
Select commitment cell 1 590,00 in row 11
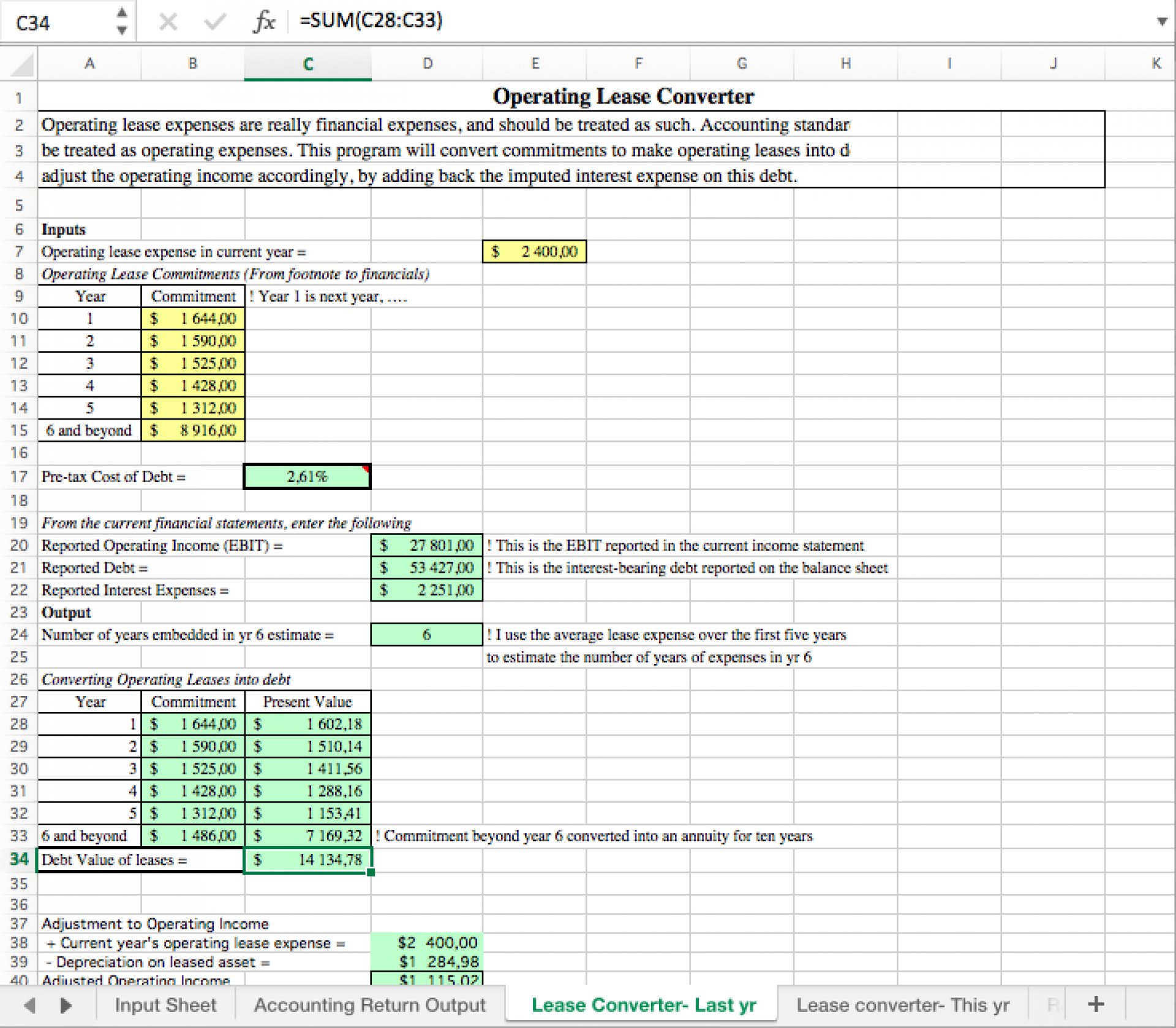[x=193, y=341]
